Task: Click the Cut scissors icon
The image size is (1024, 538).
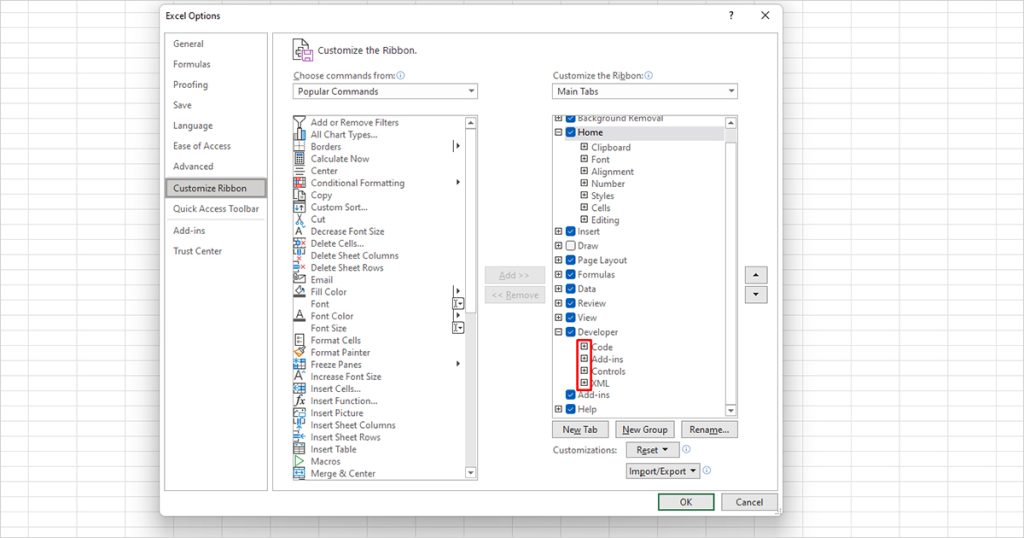Action: pos(299,219)
